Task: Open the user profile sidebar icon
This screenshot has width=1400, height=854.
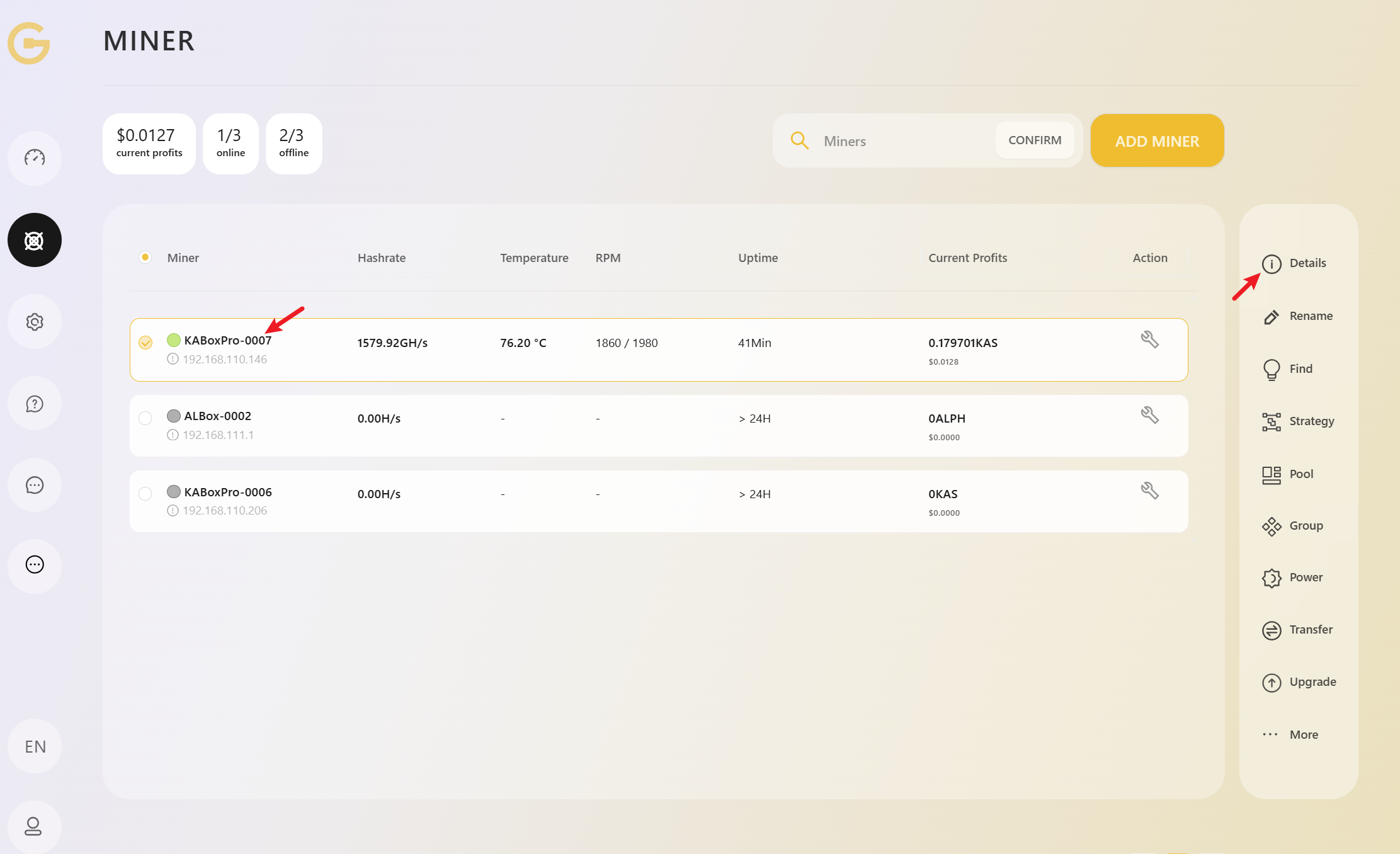Action: [x=35, y=826]
